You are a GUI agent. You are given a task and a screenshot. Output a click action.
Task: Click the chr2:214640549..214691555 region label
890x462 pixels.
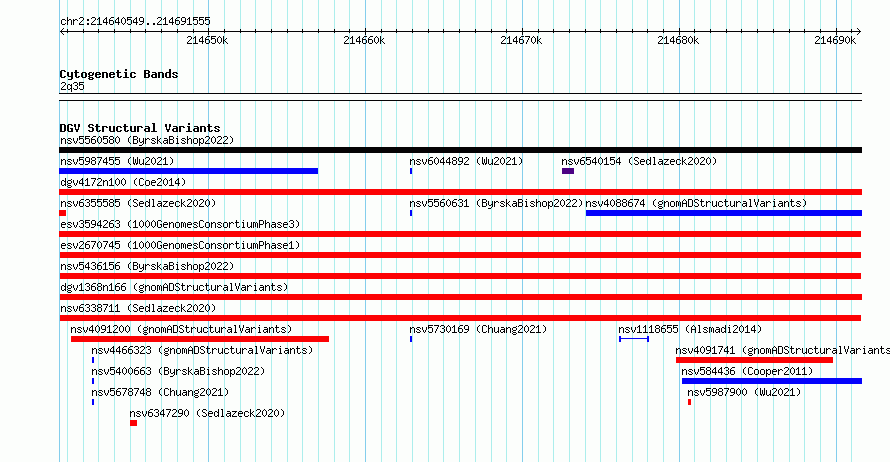pos(135,21)
